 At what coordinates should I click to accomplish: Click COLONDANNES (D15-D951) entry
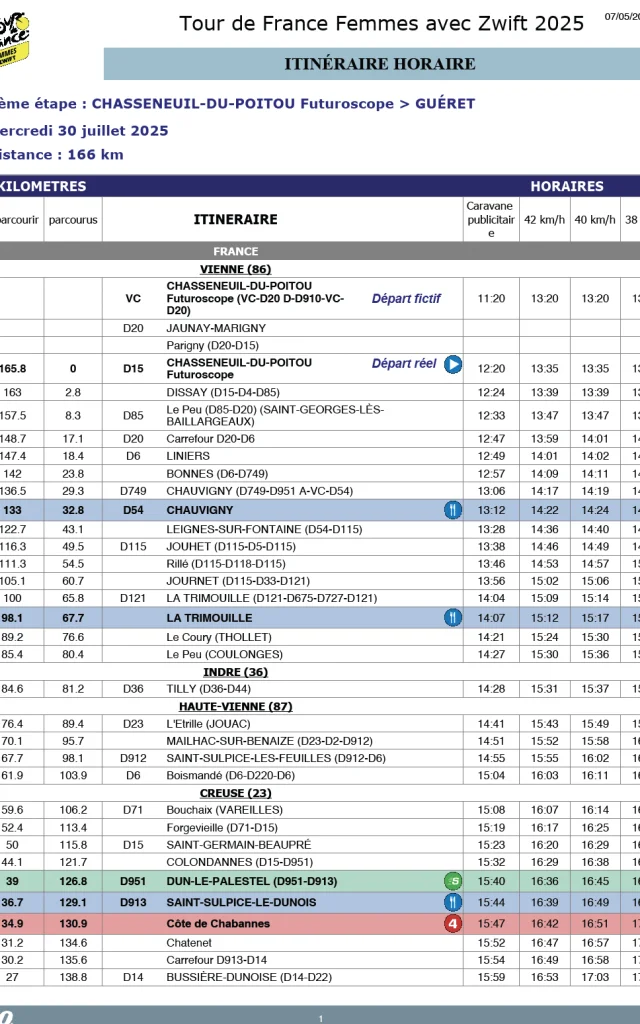(240, 863)
